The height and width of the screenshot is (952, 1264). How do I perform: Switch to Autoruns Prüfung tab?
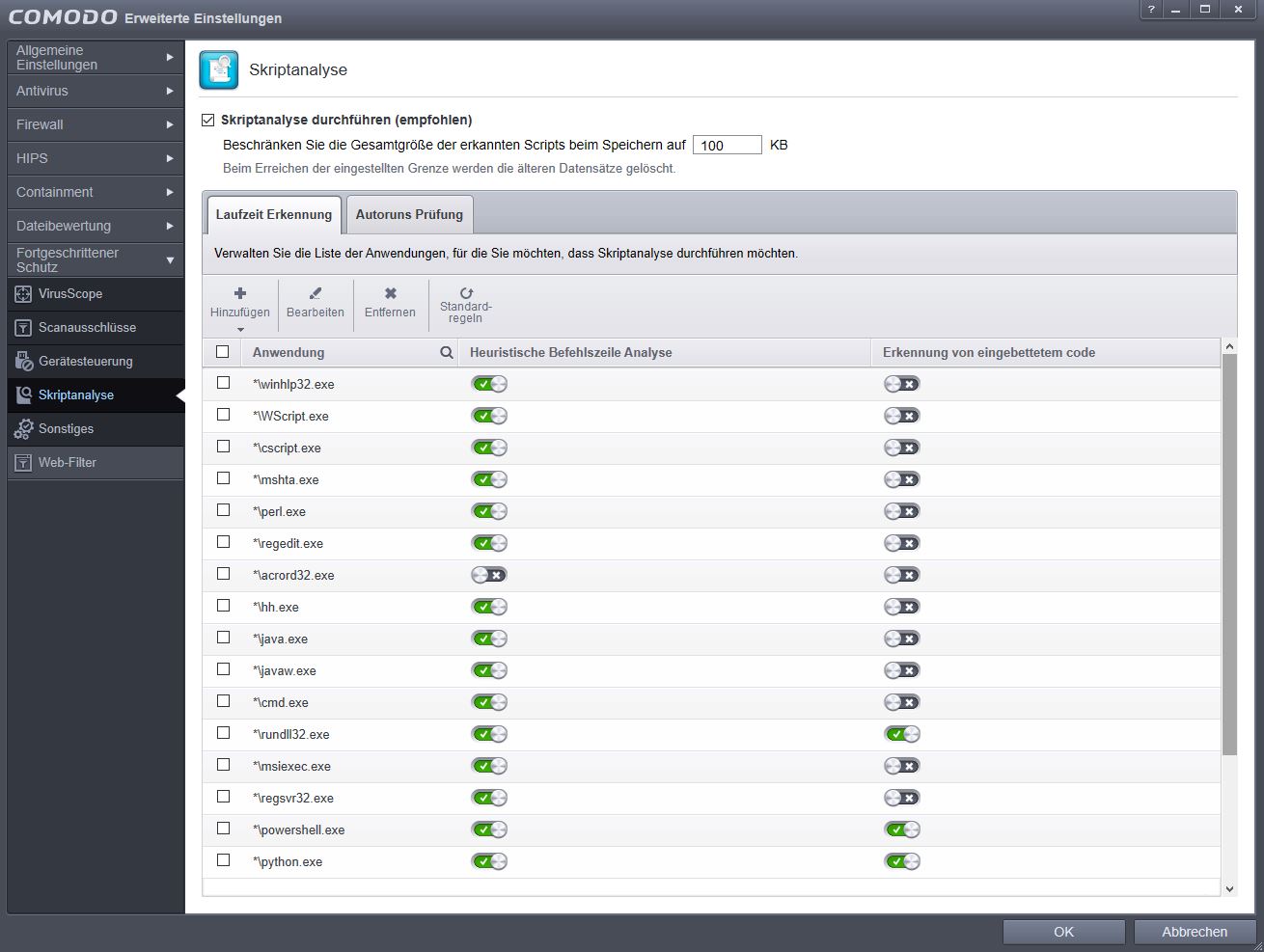[x=409, y=215]
